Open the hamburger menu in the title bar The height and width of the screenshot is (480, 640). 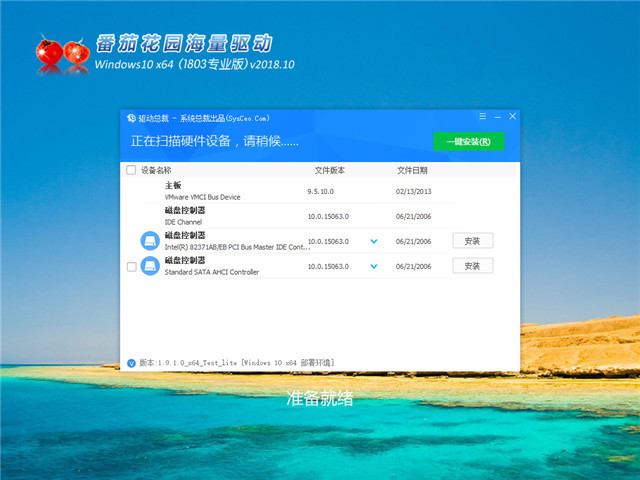tap(482, 116)
